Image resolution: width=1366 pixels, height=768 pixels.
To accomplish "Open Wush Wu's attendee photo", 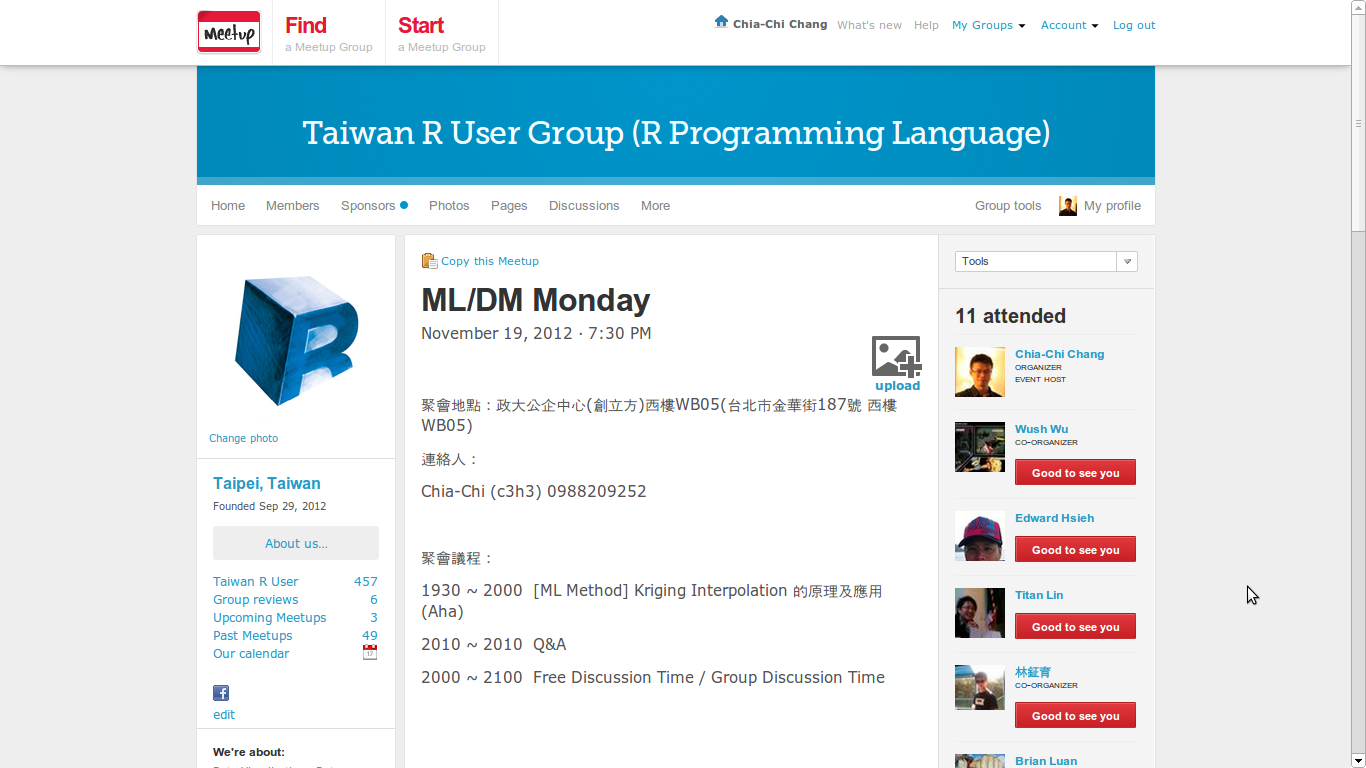I will pos(980,447).
